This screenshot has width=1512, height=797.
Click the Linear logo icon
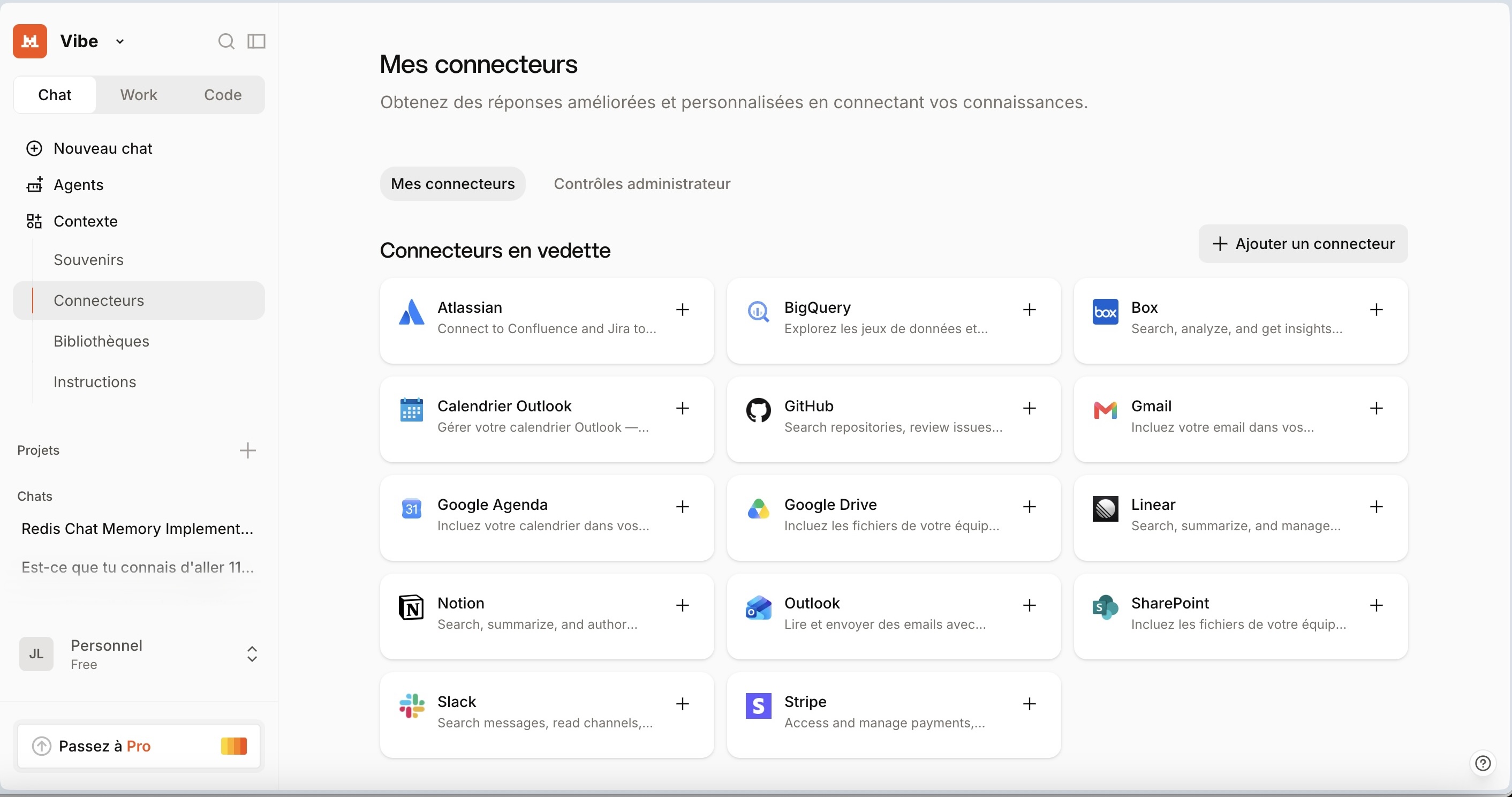coord(1105,509)
